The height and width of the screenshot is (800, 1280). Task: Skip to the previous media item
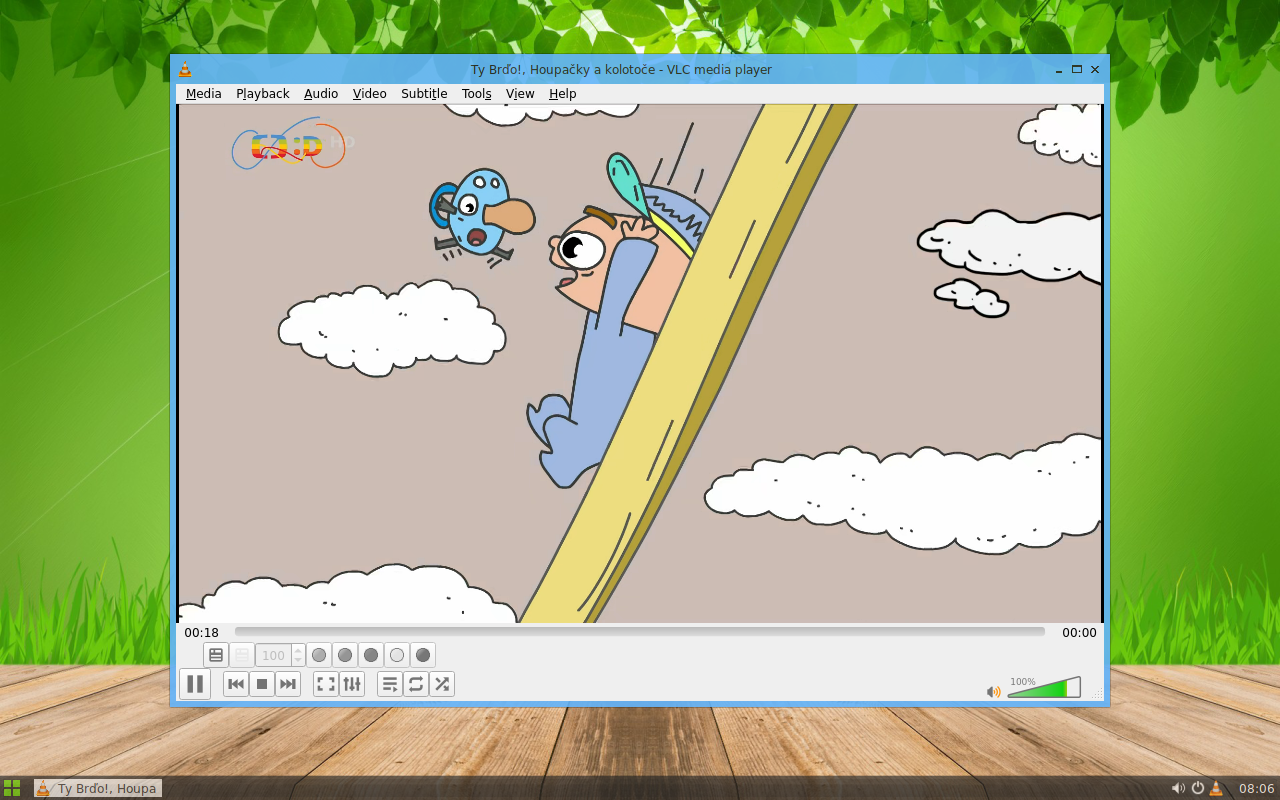pyautogui.click(x=236, y=684)
